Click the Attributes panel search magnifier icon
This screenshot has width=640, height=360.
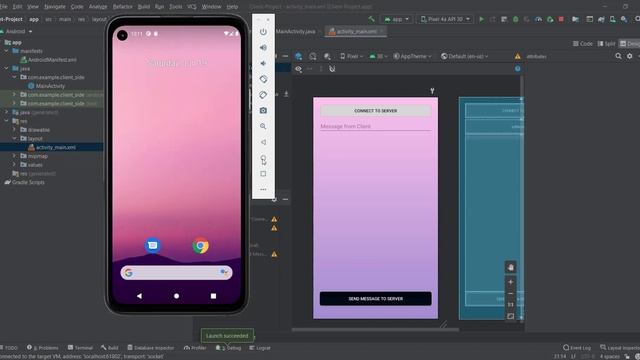tap(618, 56)
